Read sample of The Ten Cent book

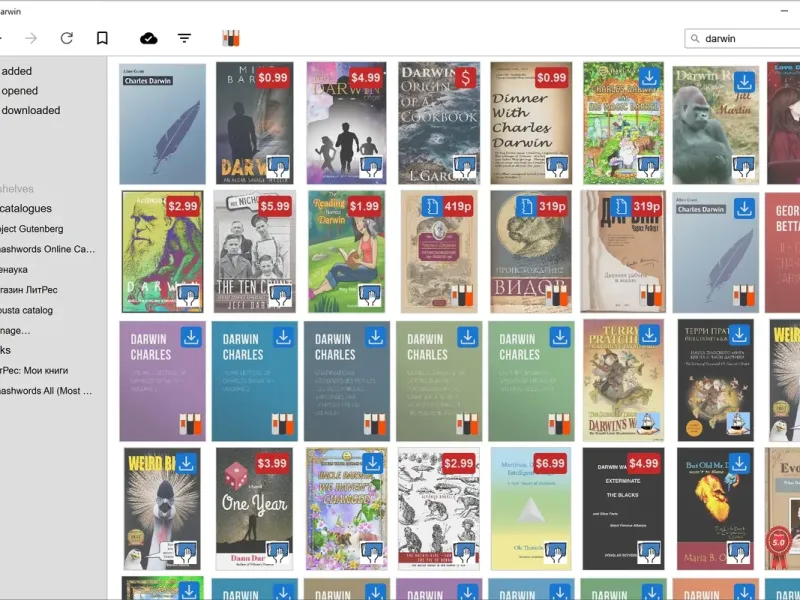click(280, 295)
